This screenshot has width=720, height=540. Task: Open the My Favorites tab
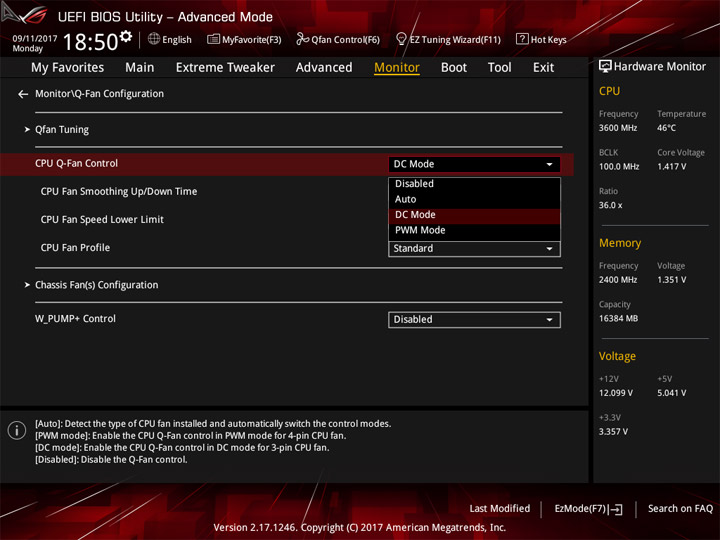point(68,68)
